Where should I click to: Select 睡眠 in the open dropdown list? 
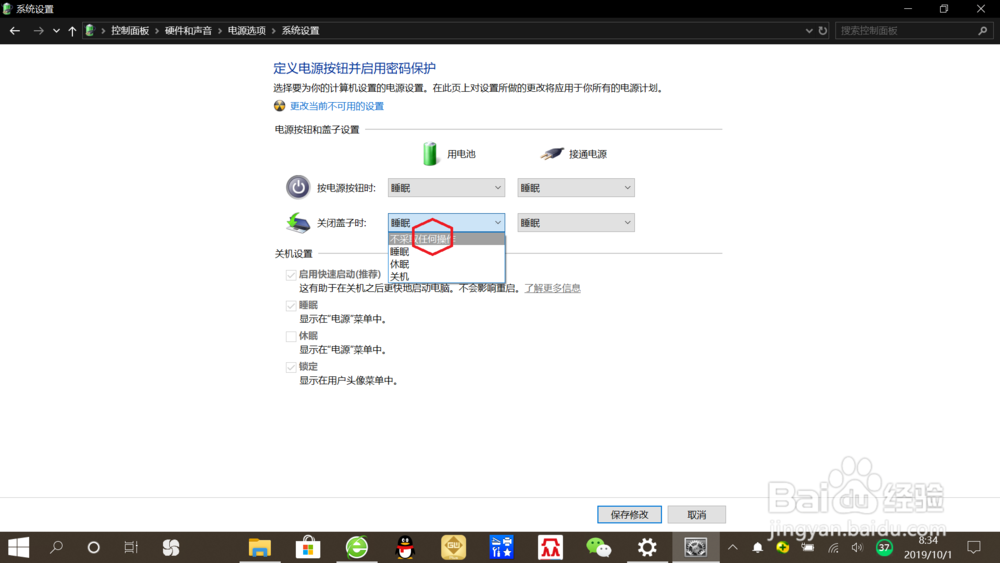click(446, 252)
